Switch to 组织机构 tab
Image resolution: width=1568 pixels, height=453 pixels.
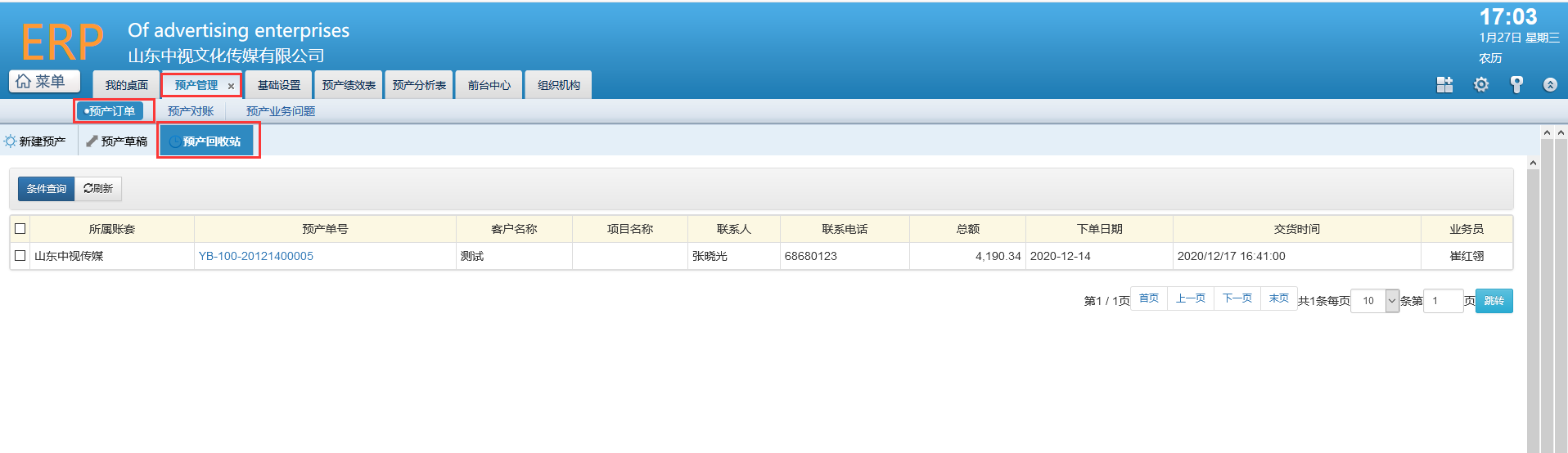point(559,85)
